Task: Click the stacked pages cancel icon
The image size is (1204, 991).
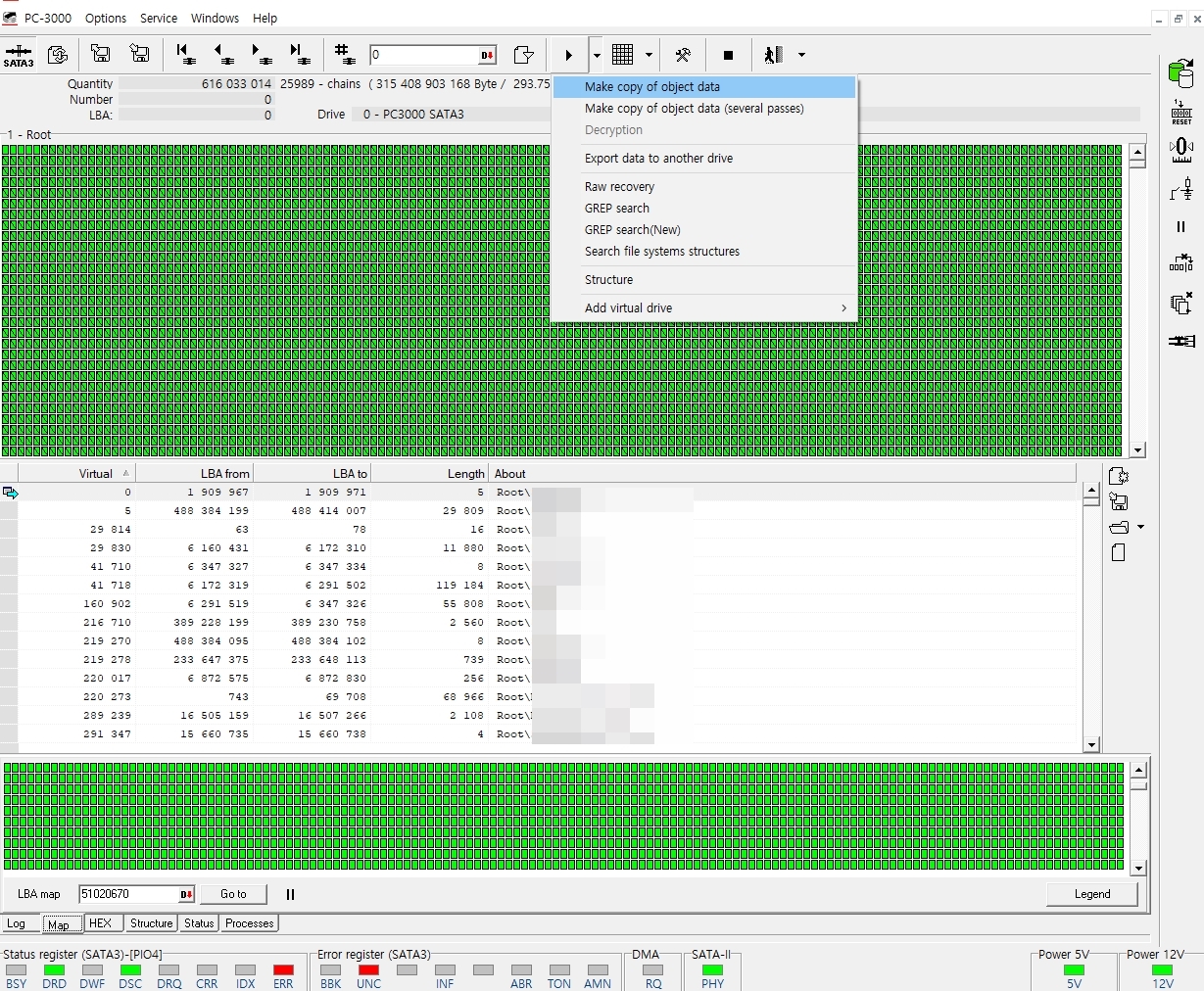Action: [1181, 302]
